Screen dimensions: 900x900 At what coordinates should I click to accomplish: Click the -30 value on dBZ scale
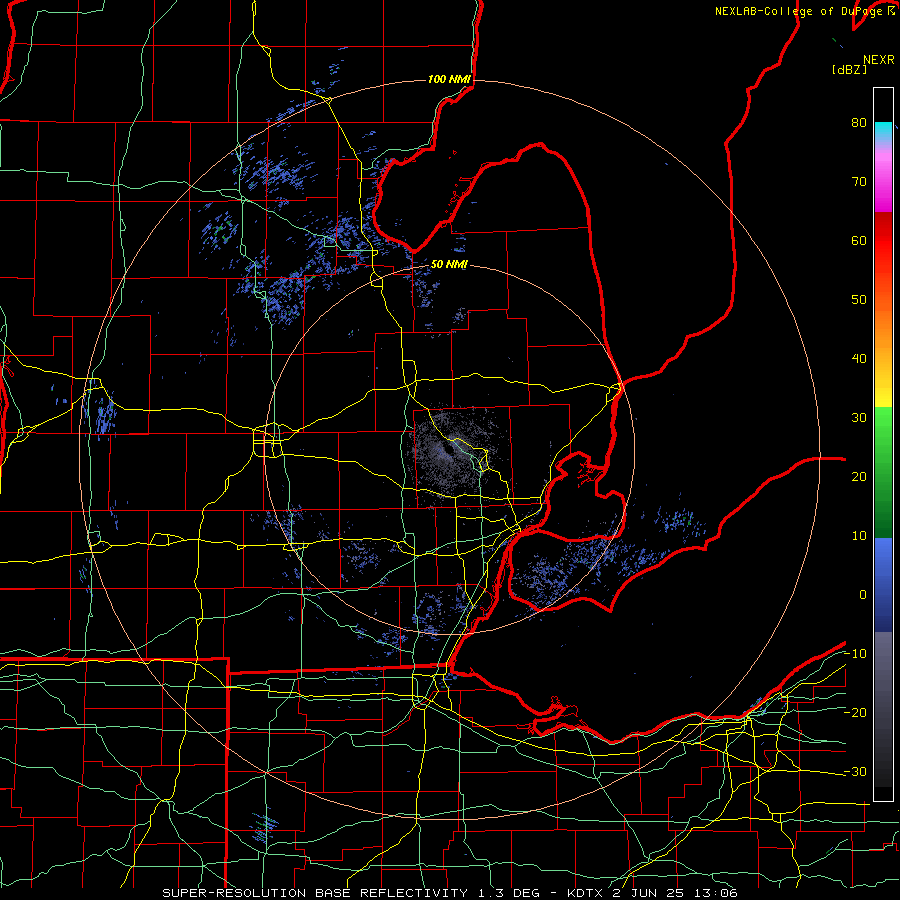(855, 772)
